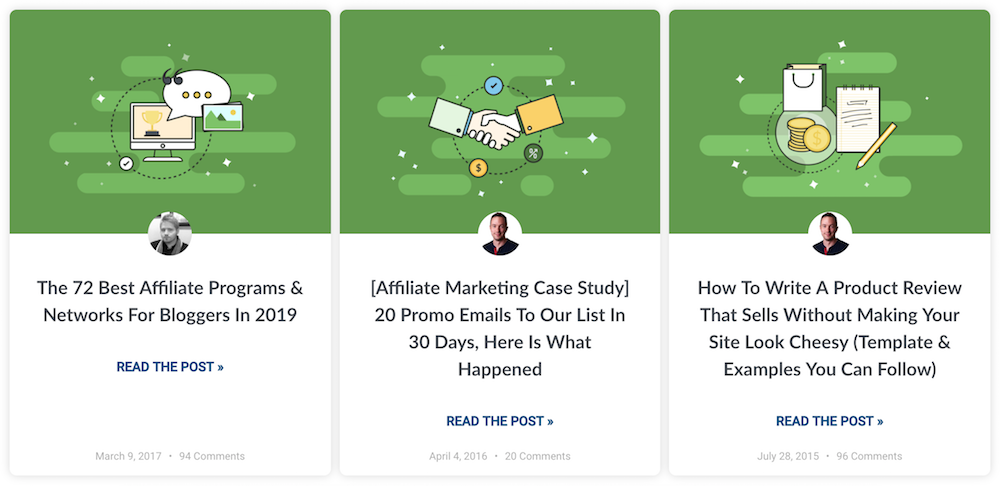Screen dimensions: 1000x486
Task: Open the 94 Comments link
Action: 212,456
